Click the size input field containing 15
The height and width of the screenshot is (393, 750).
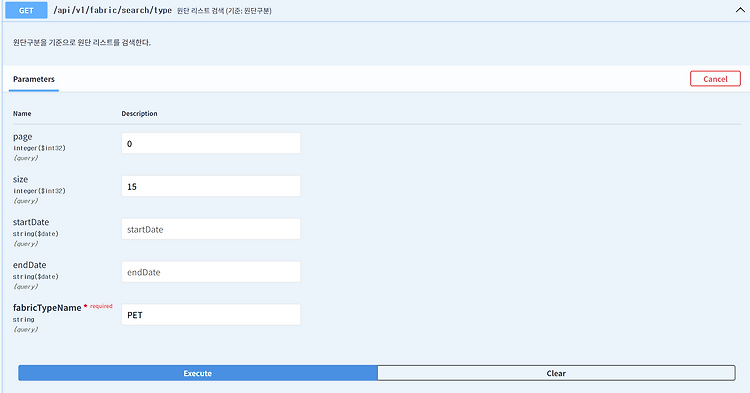211,186
